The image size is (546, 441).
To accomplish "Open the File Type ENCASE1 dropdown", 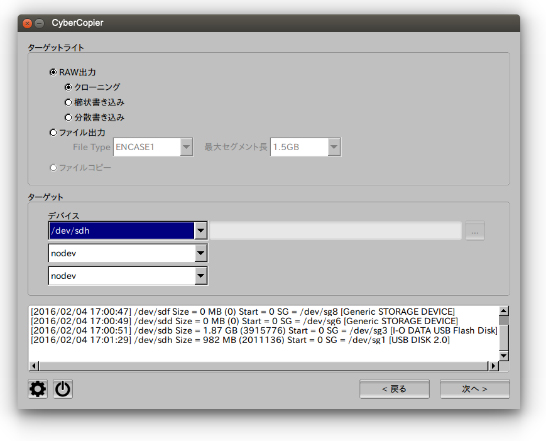I will click(x=153, y=147).
